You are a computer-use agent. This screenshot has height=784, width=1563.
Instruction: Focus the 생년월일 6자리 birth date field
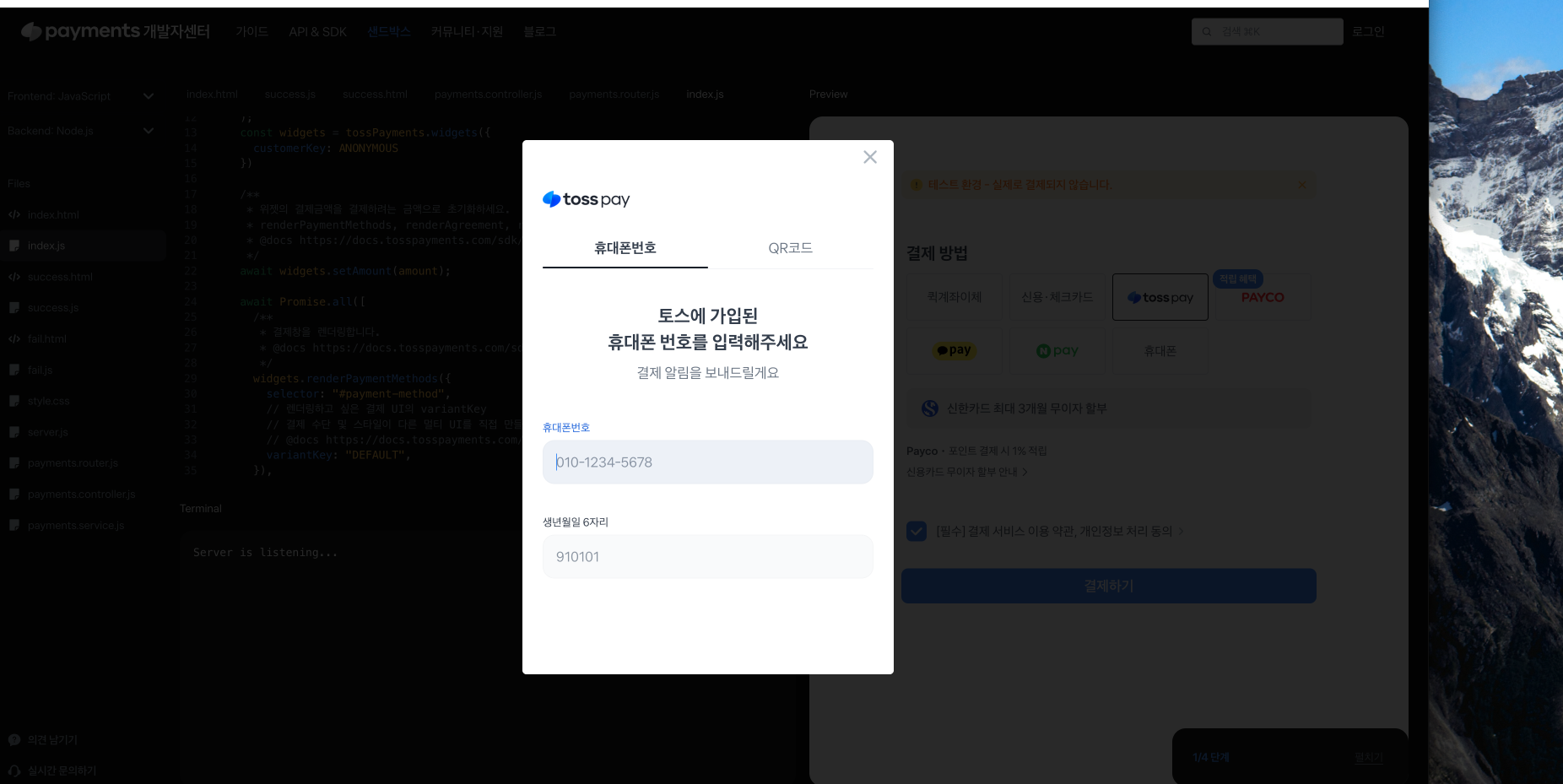pos(708,557)
